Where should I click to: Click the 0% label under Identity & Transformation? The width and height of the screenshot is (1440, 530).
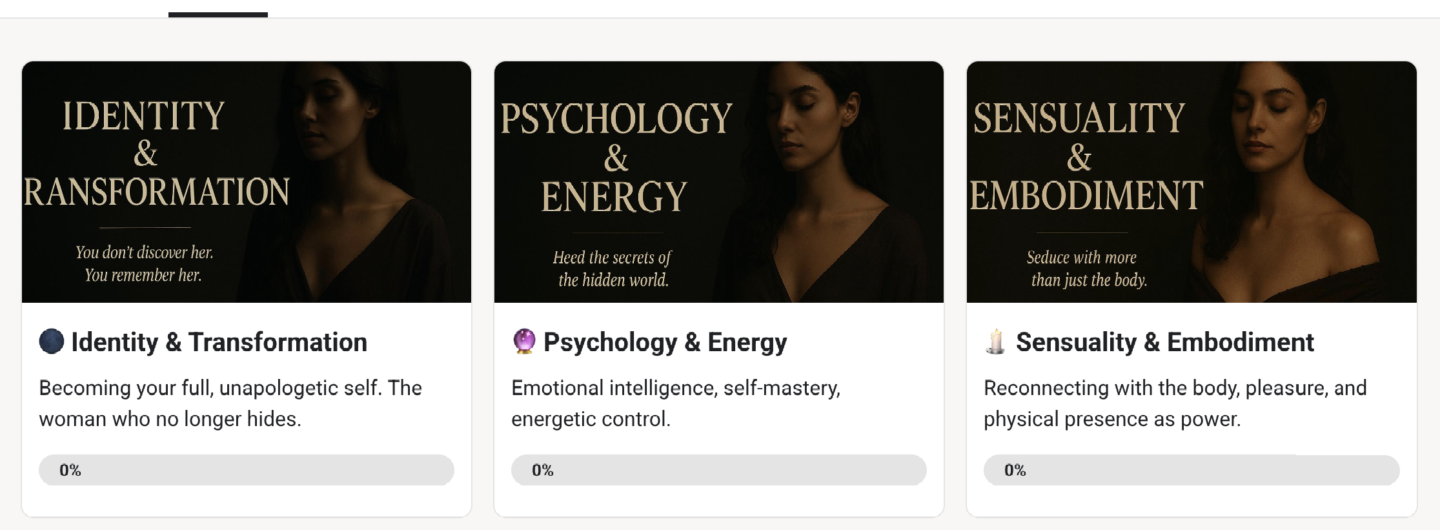click(70, 470)
